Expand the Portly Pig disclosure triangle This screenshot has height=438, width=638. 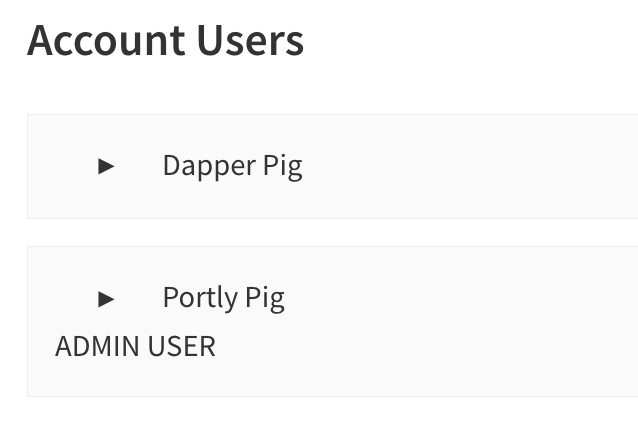point(106,298)
